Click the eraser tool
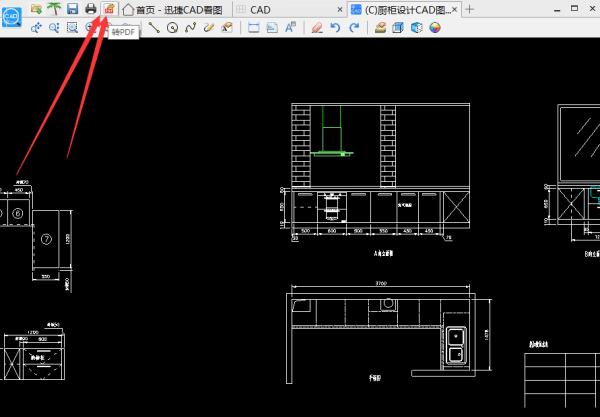 (316, 28)
